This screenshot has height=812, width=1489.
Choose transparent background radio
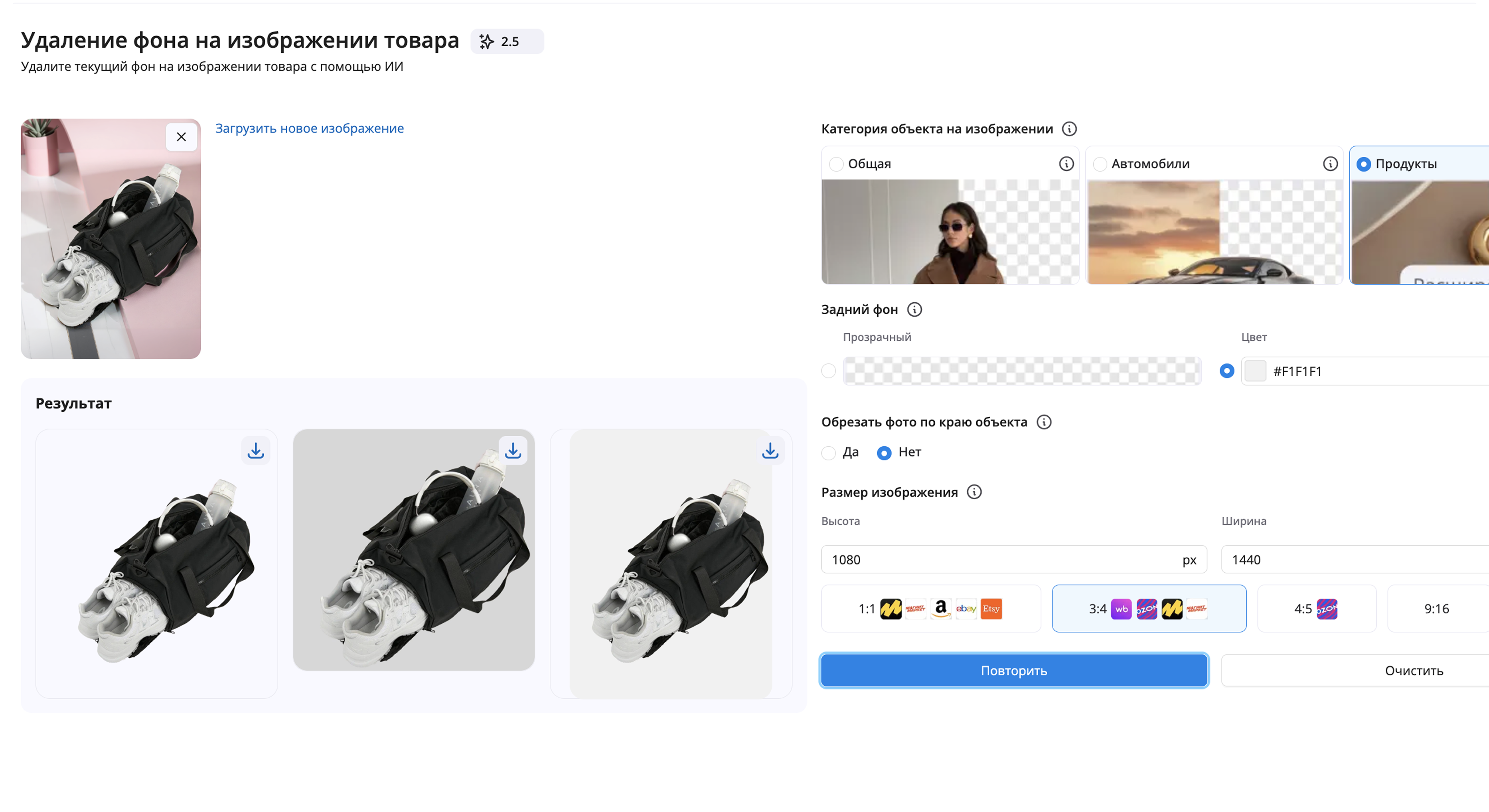click(x=828, y=371)
